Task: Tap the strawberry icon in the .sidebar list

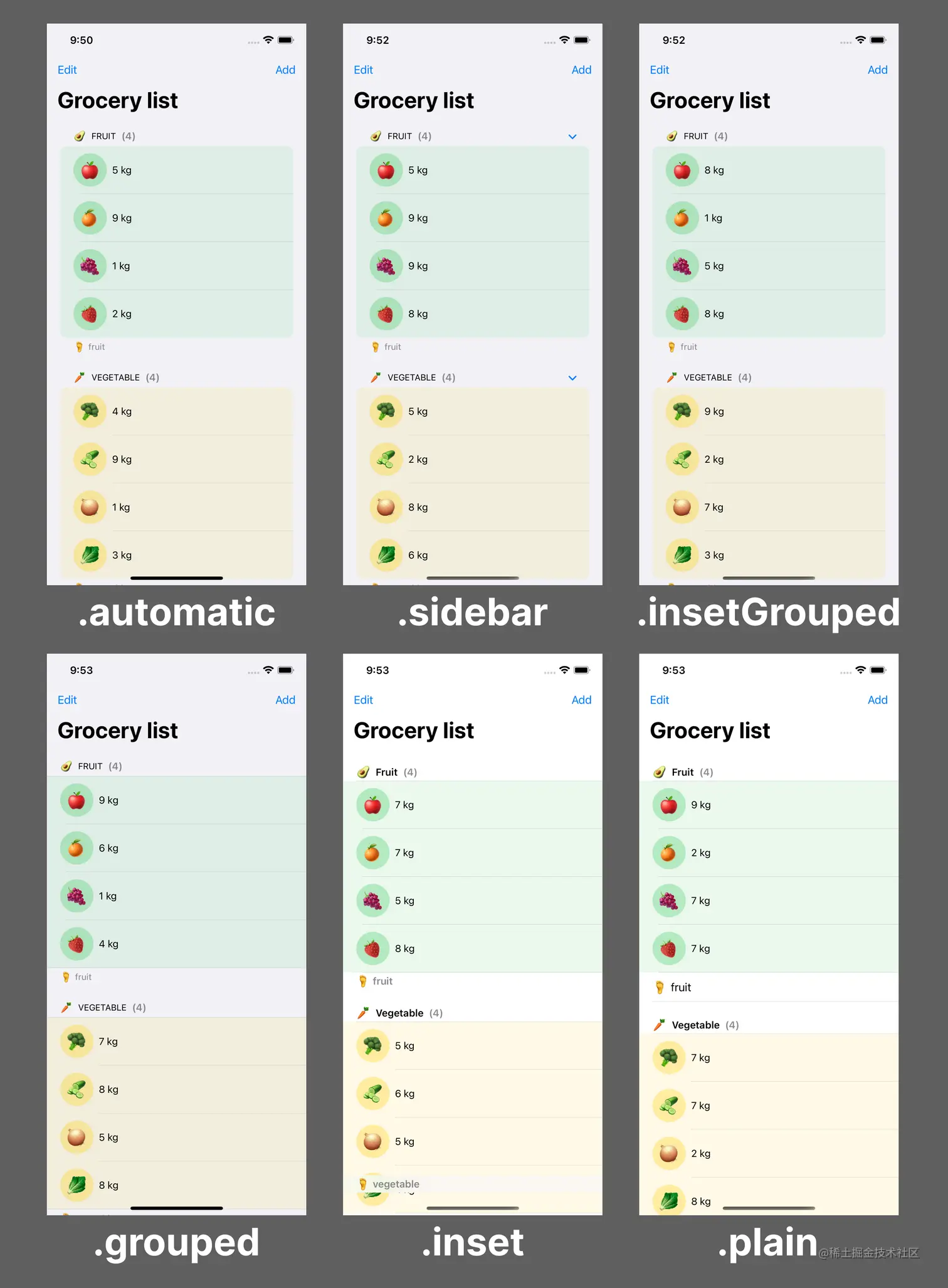Action: coord(386,314)
